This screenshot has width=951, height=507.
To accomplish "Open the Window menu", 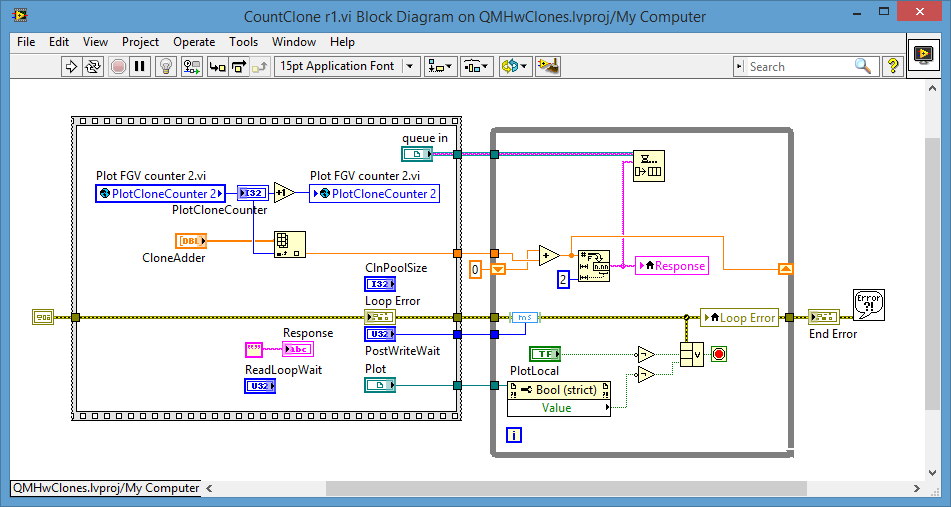I will point(294,42).
